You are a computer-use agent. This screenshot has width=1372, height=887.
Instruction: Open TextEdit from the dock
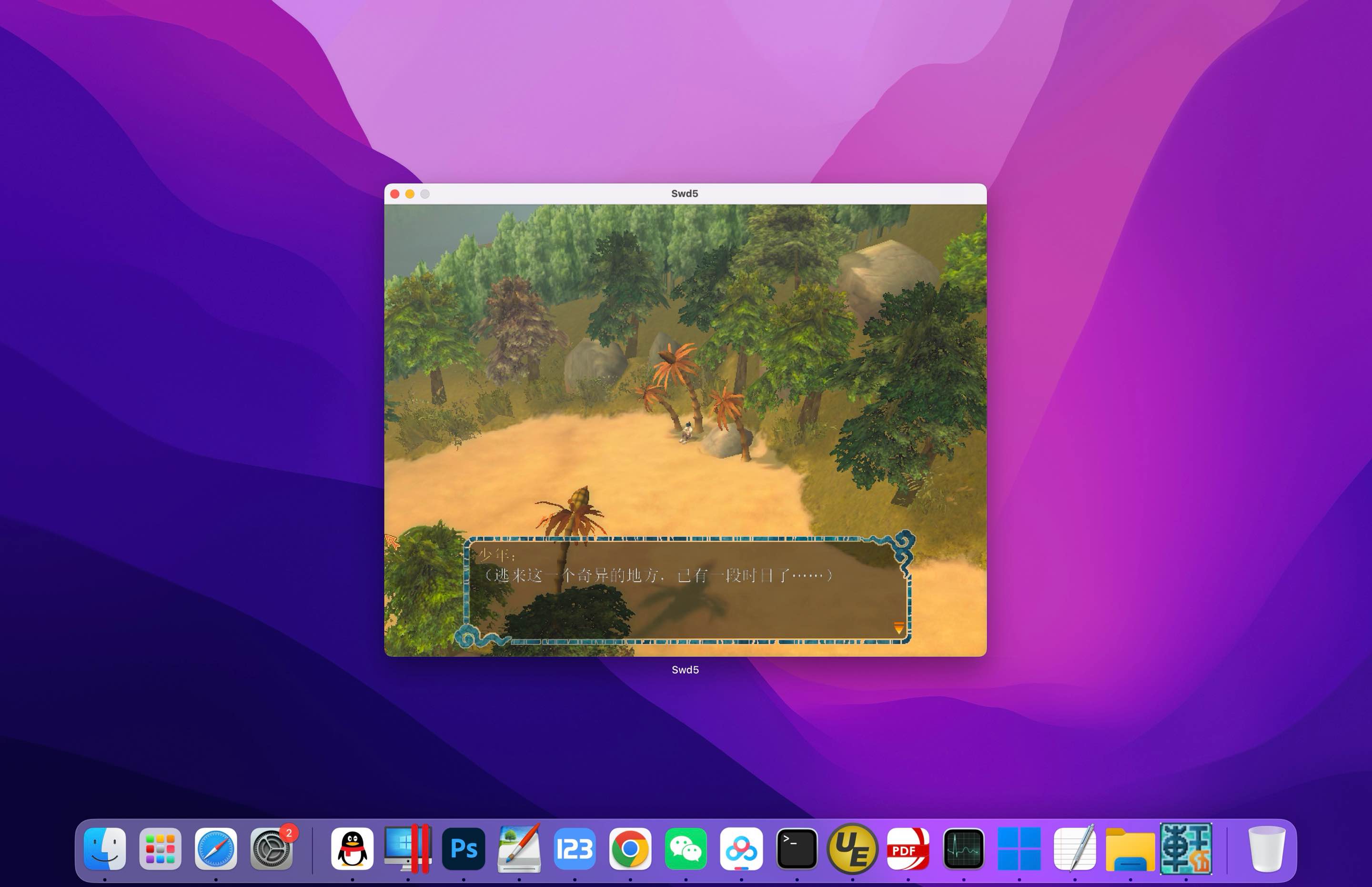coord(1075,848)
